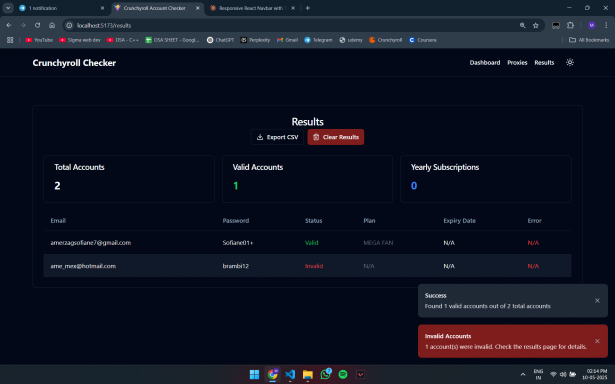The width and height of the screenshot is (615, 384).
Task: Open the Sigma web dev bookmark
Action: click(x=80, y=40)
